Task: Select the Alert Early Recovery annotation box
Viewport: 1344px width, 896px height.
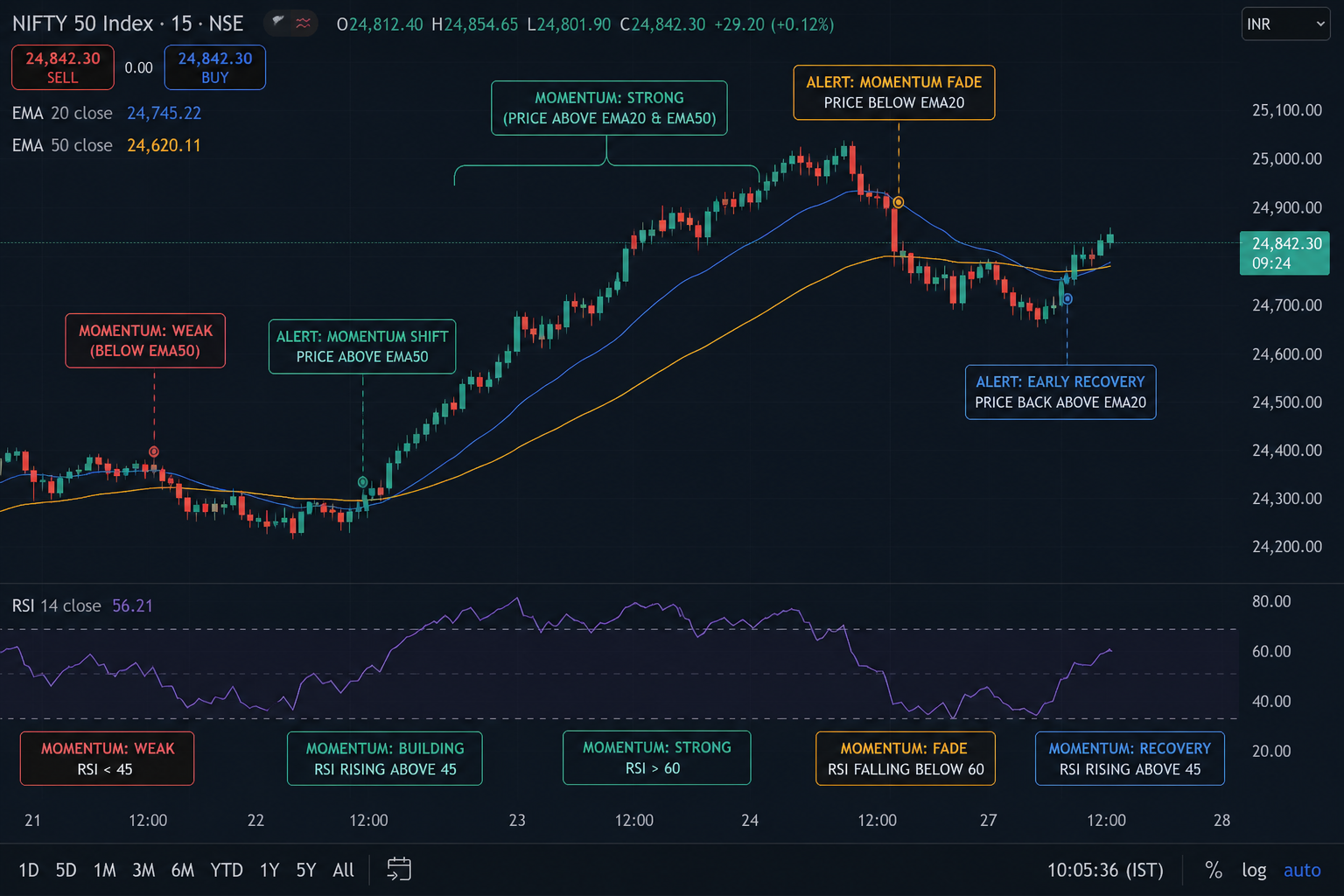Action: (x=1060, y=392)
